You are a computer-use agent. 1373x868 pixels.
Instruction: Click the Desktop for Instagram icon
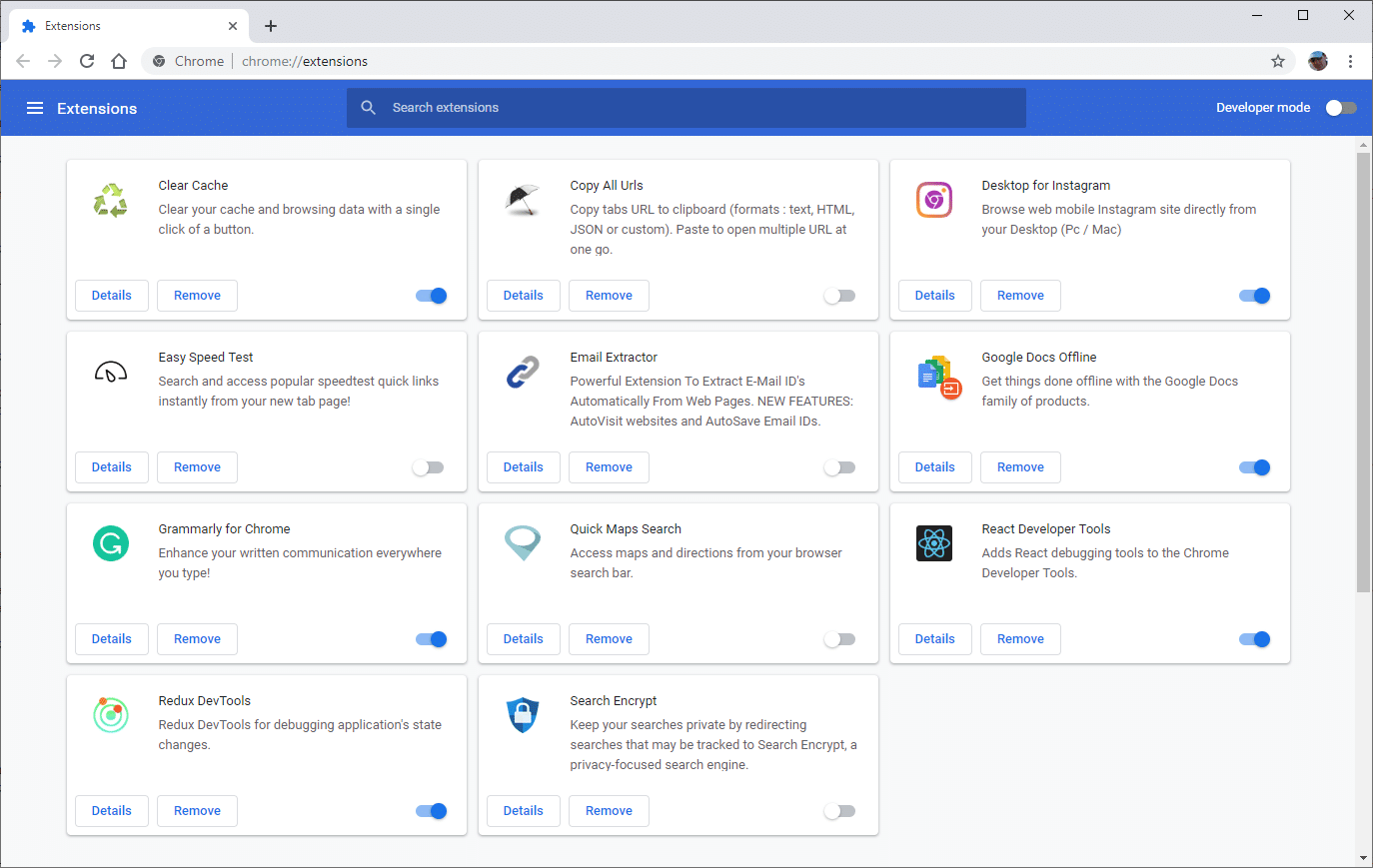pos(934,200)
